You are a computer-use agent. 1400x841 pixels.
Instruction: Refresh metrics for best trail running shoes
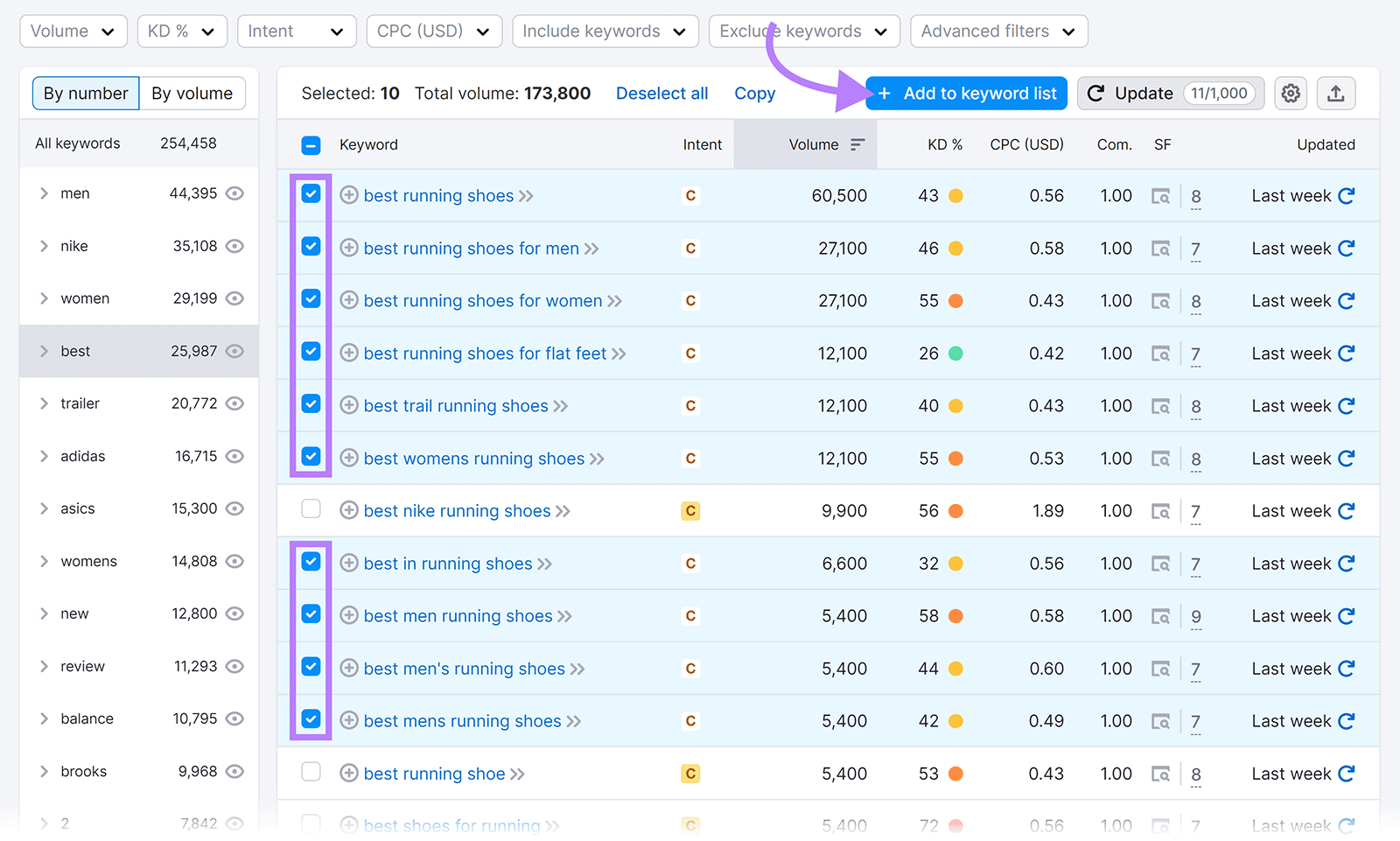pyautogui.click(x=1347, y=406)
